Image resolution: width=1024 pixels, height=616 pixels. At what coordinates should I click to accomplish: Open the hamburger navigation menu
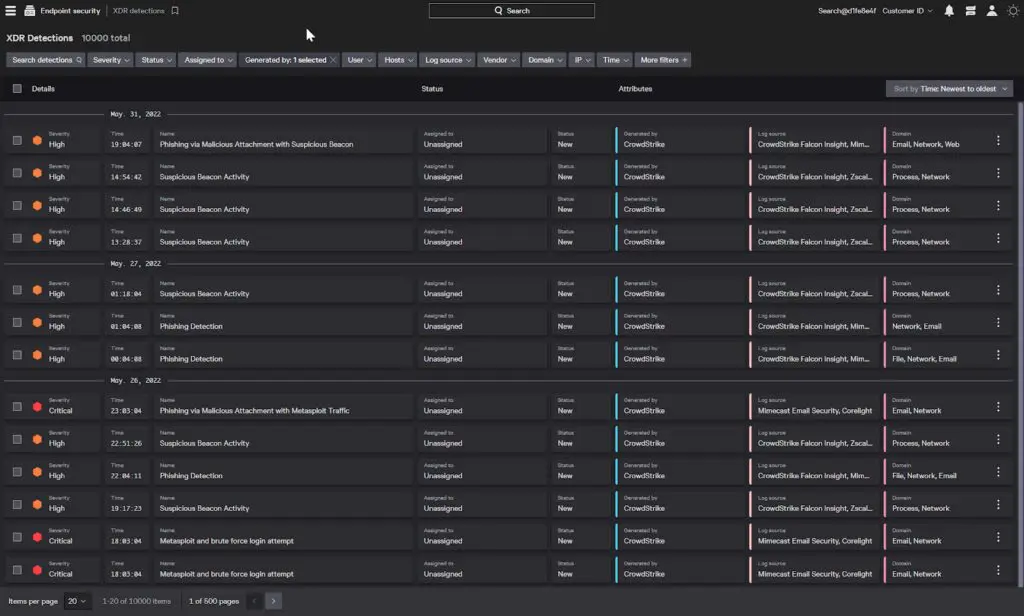click(10, 10)
